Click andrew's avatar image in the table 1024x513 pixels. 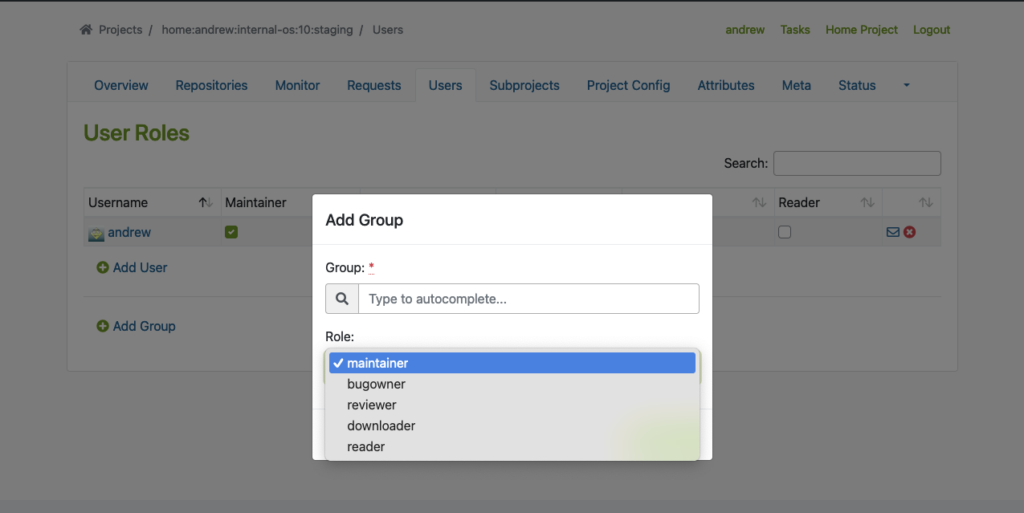pos(96,234)
